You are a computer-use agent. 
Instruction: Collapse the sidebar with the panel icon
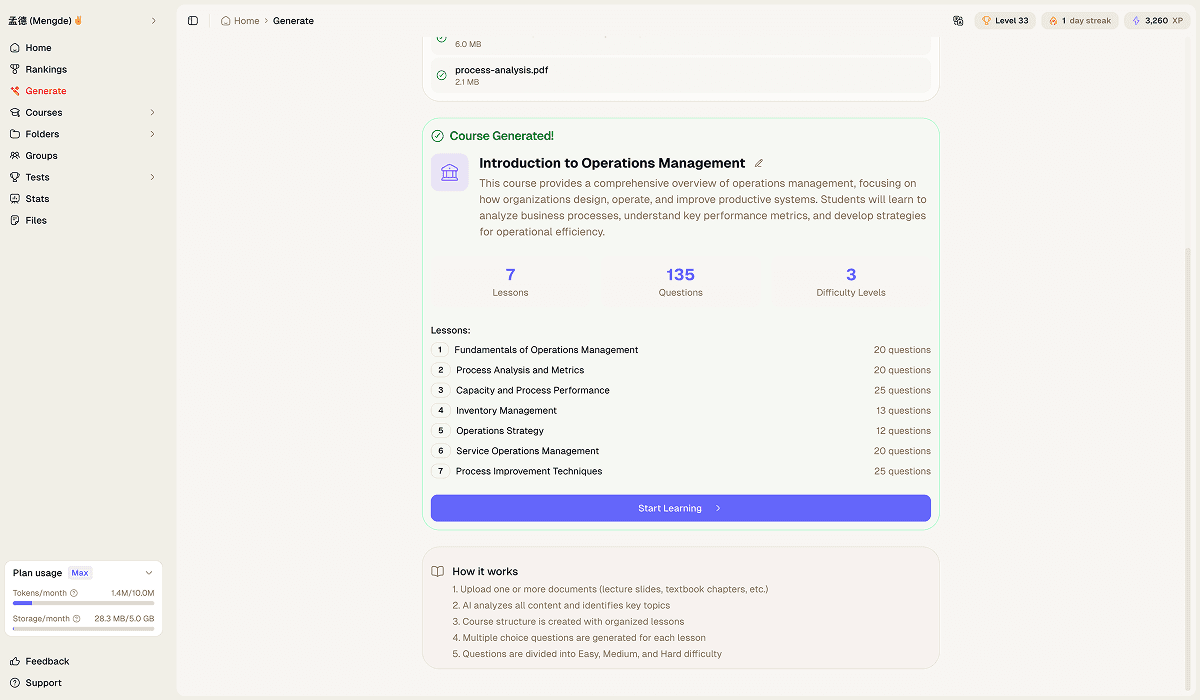tap(192, 20)
